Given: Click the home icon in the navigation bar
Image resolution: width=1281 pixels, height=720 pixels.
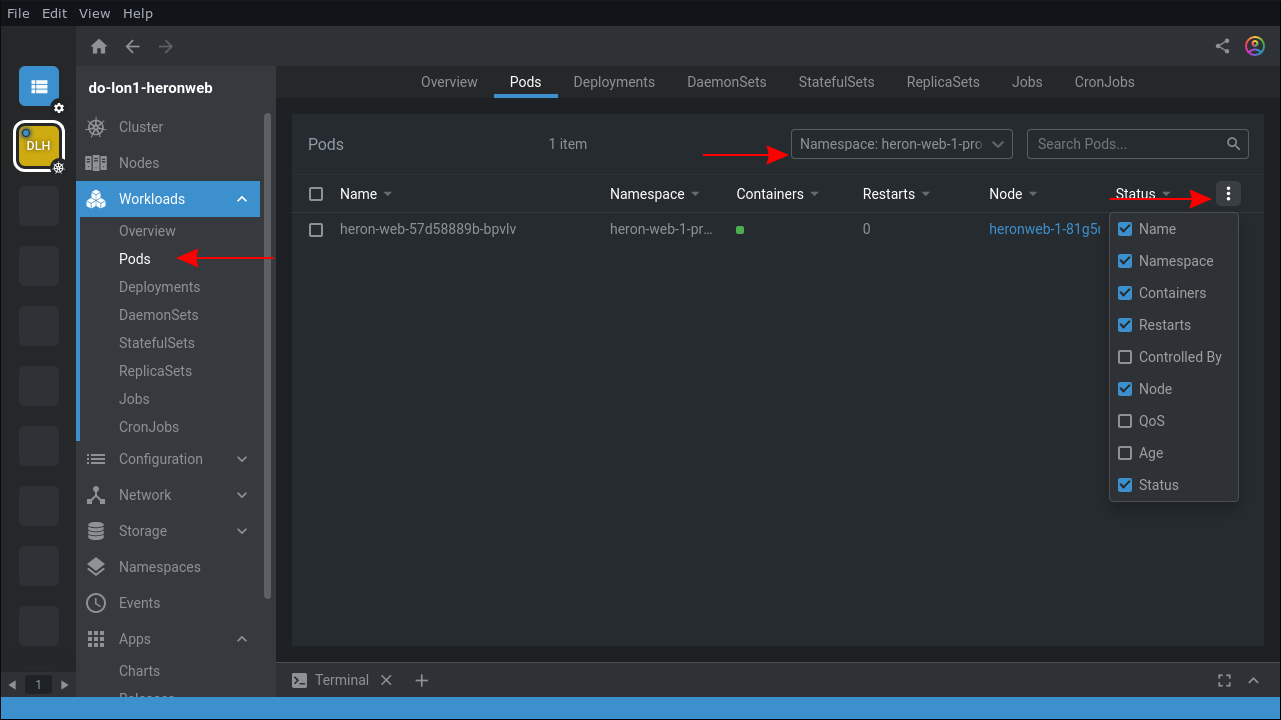Looking at the screenshot, I should pyautogui.click(x=98, y=46).
